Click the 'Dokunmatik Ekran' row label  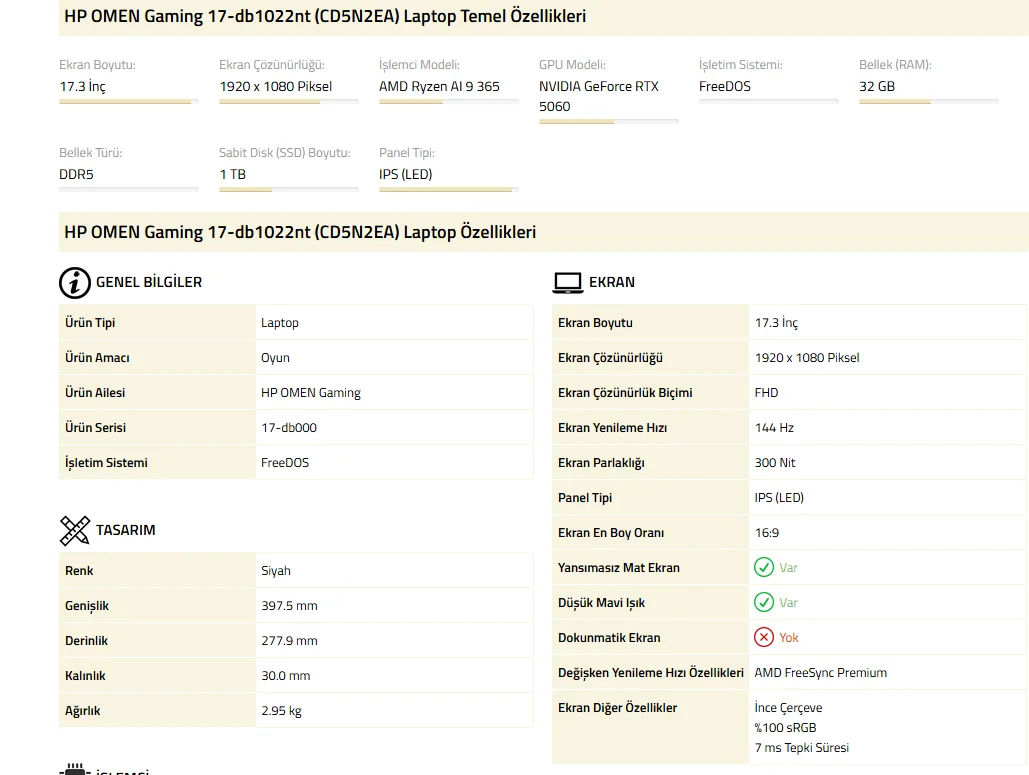(x=609, y=638)
